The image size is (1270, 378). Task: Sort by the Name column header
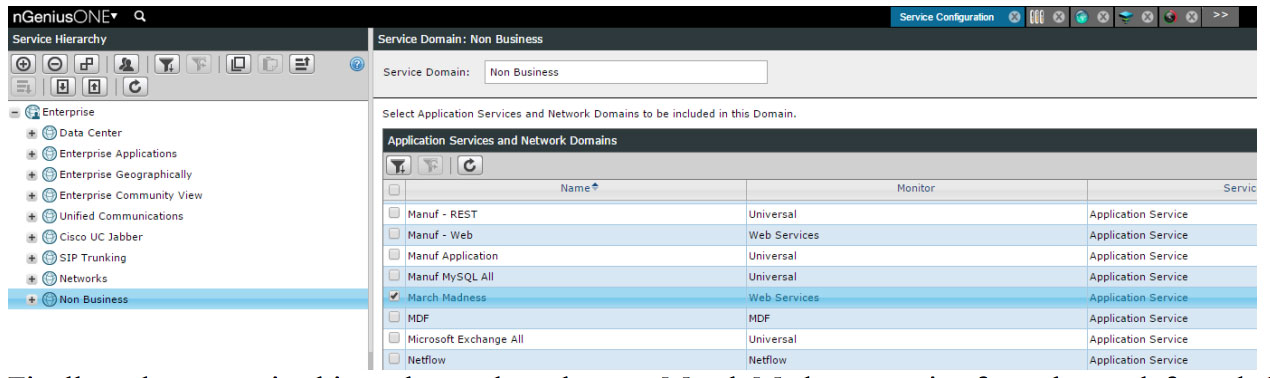[575, 188]
